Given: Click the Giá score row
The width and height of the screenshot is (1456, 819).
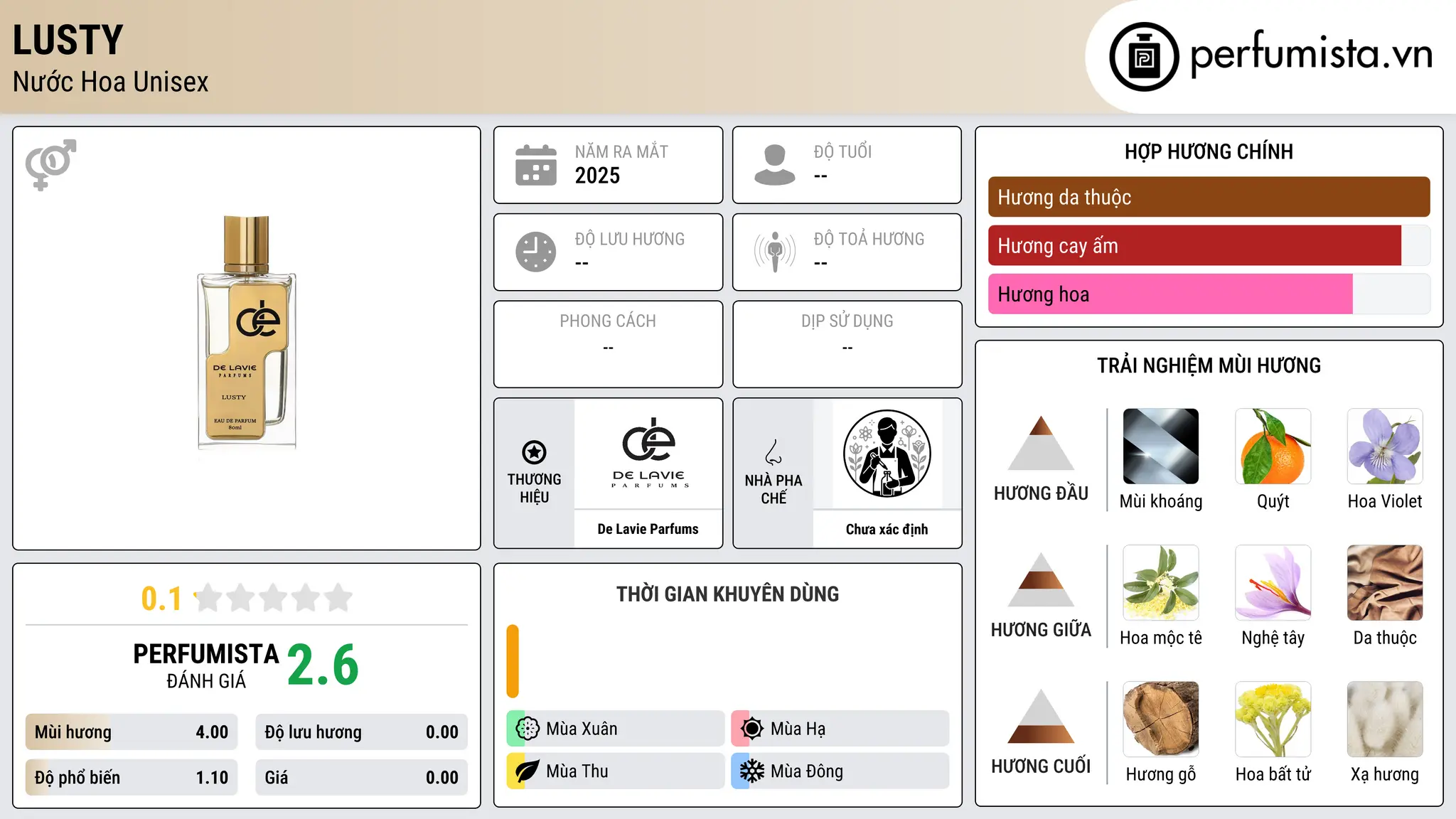Looking at the screenshot, I should coord(361,778).
